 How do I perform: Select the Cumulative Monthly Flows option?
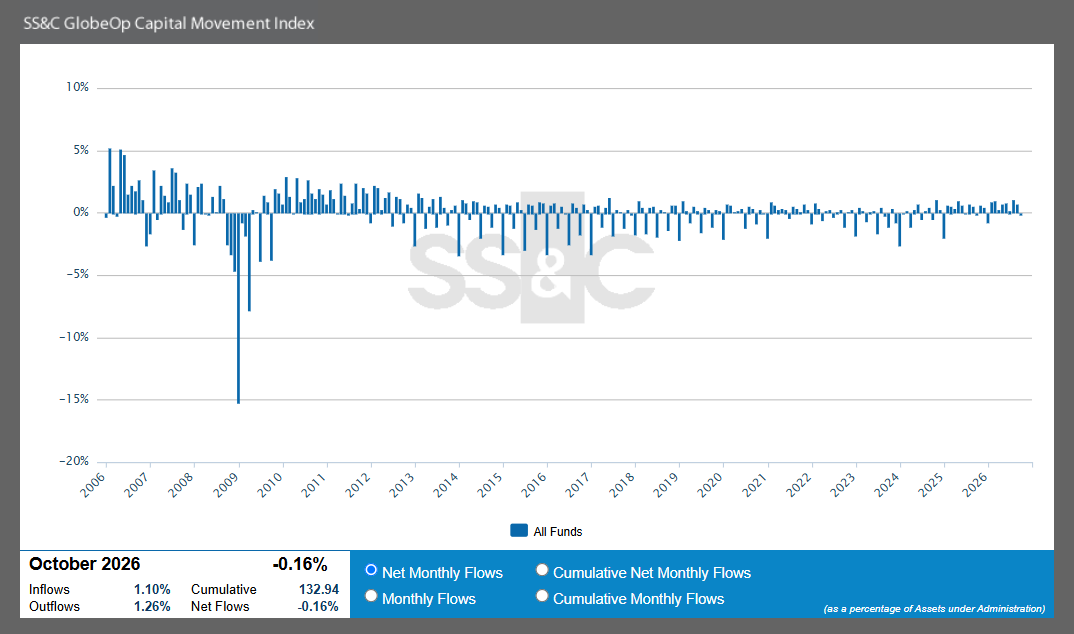point(542,596)
